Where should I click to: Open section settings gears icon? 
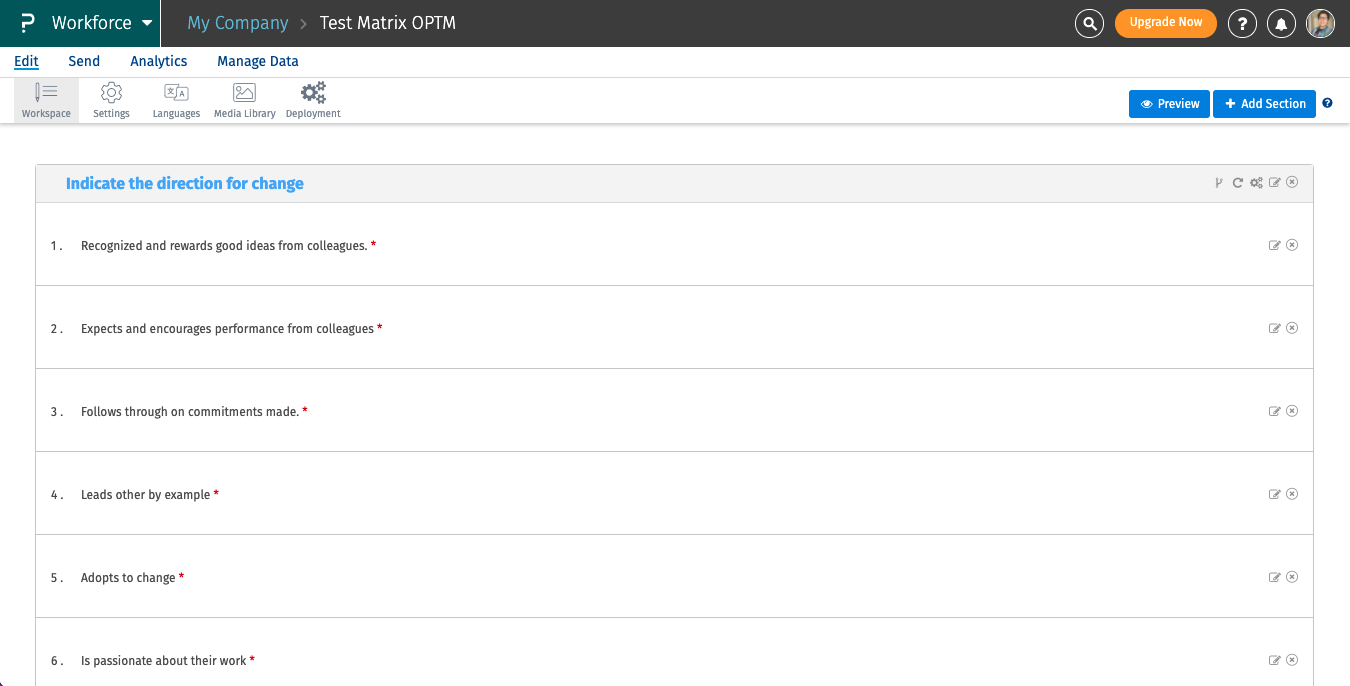point(1256,183)
